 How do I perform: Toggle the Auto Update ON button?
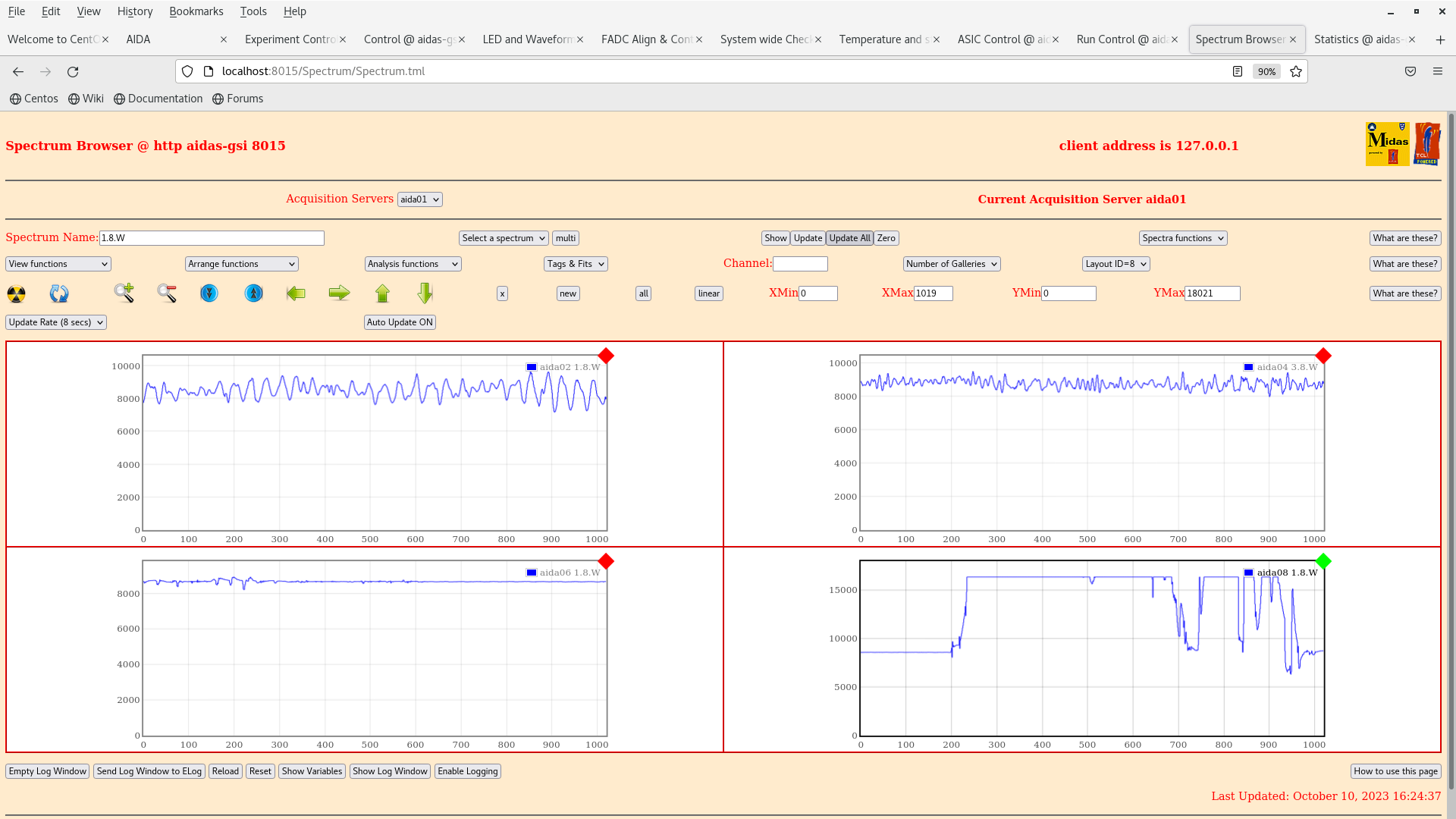coord(400,322)
